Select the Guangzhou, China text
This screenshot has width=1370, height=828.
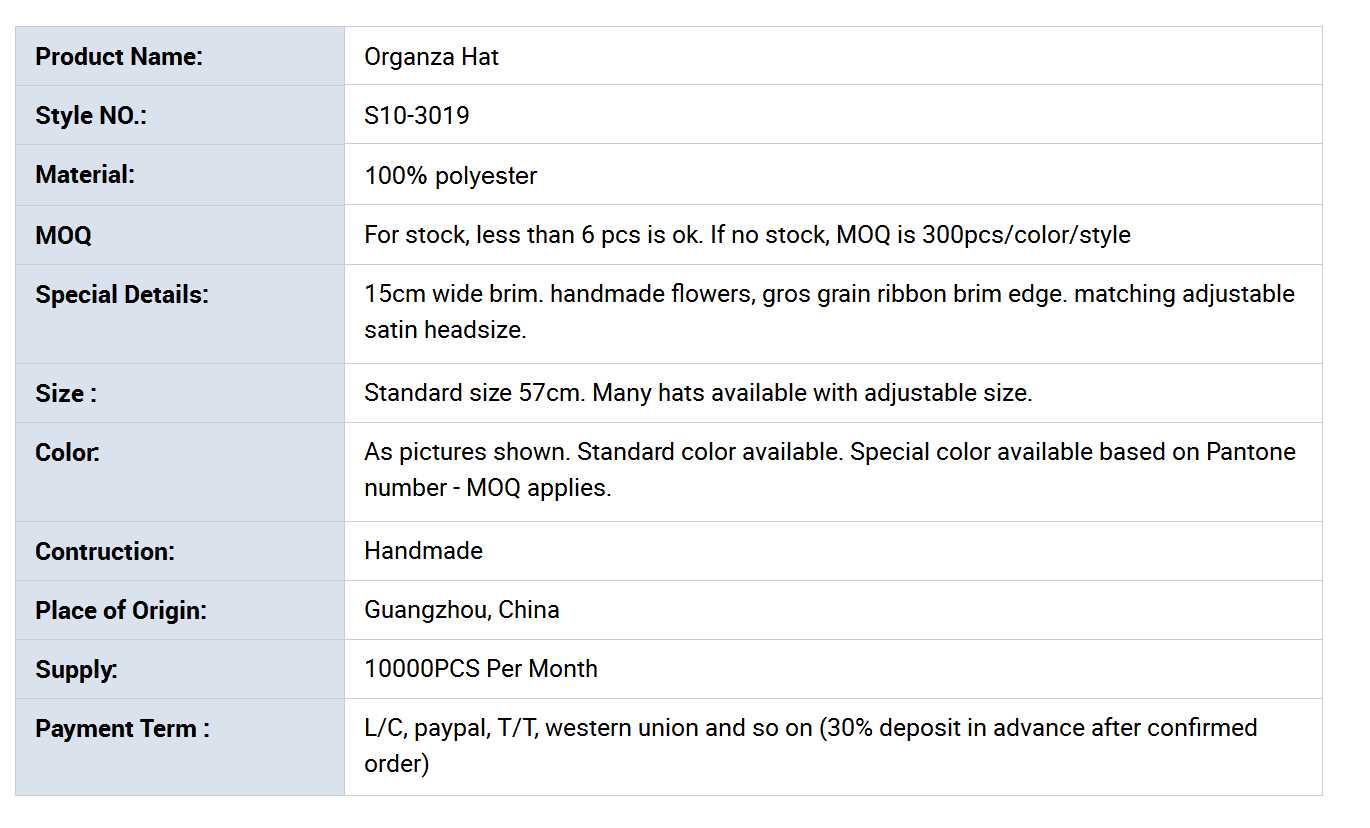pos(461,610)
